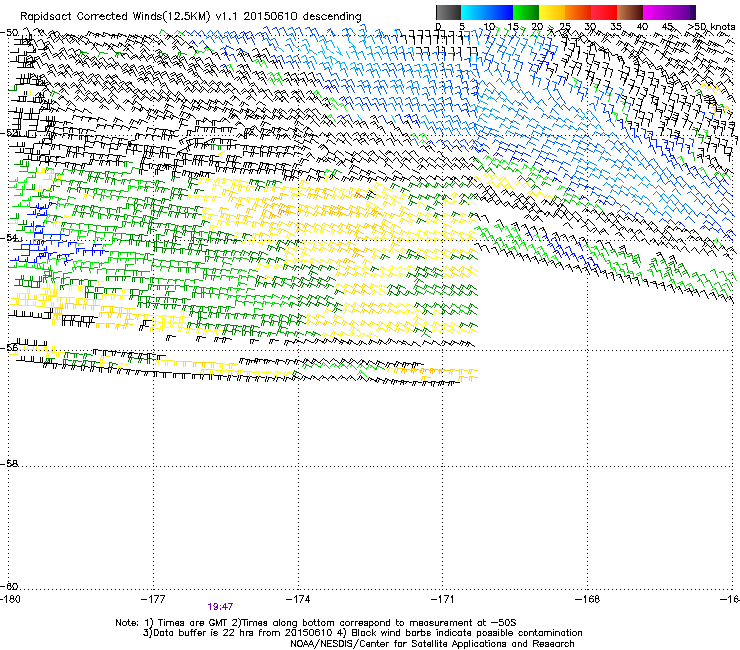Click the red 30-35 knots legend swatch
Screen dimensions: 740x650
[604, 12]
